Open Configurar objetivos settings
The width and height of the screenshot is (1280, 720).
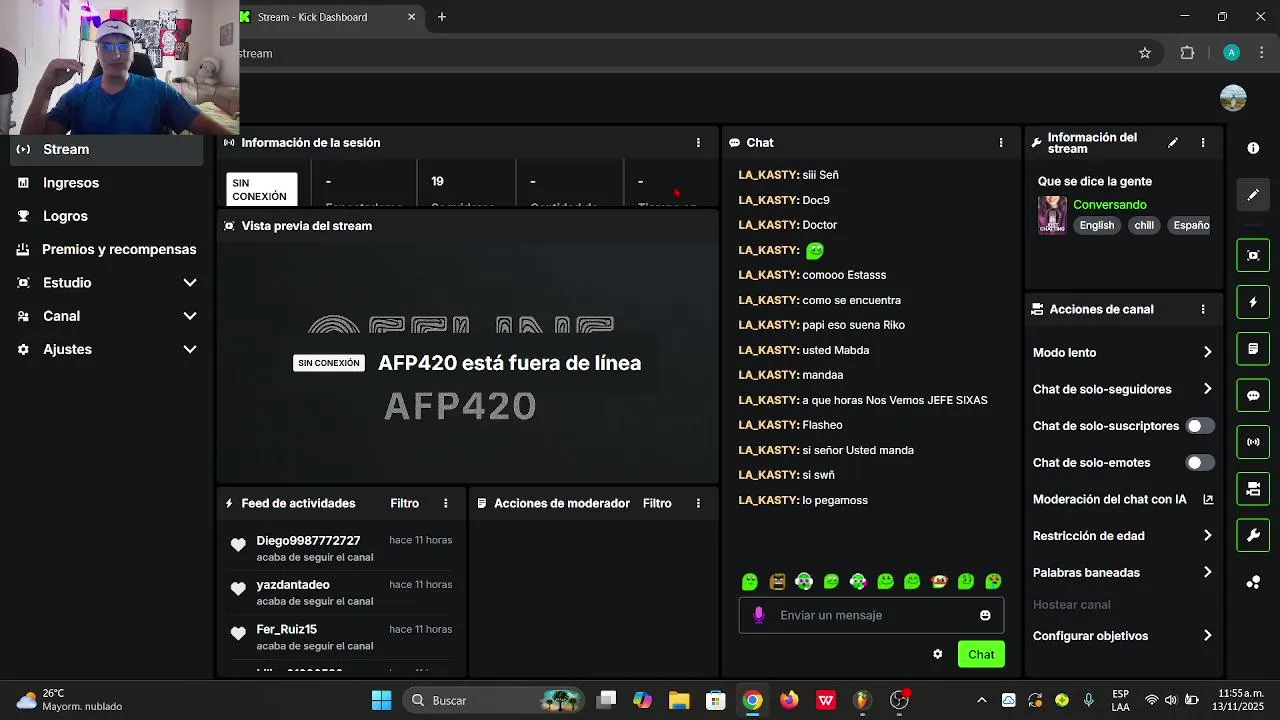tap(1122, 636)
